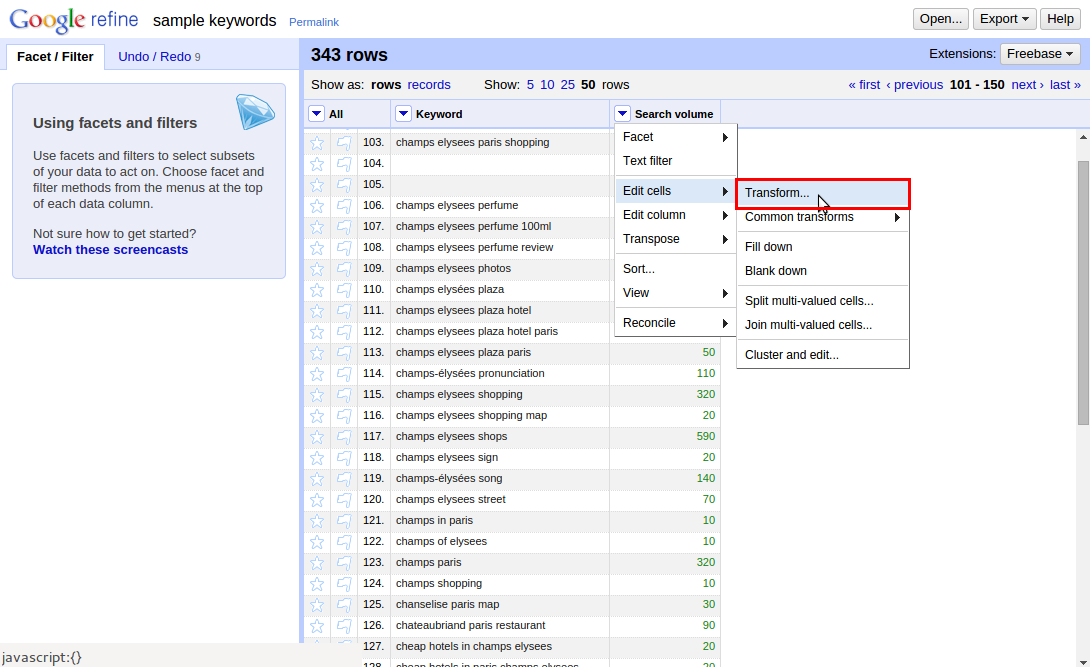Show 10 rows per page

(547, 85)
